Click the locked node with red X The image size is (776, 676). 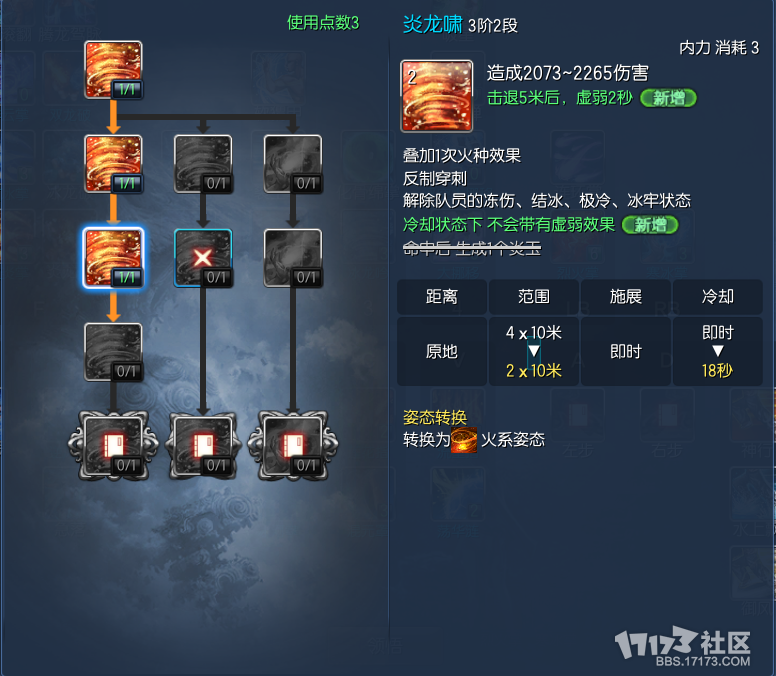pos(203,258)
